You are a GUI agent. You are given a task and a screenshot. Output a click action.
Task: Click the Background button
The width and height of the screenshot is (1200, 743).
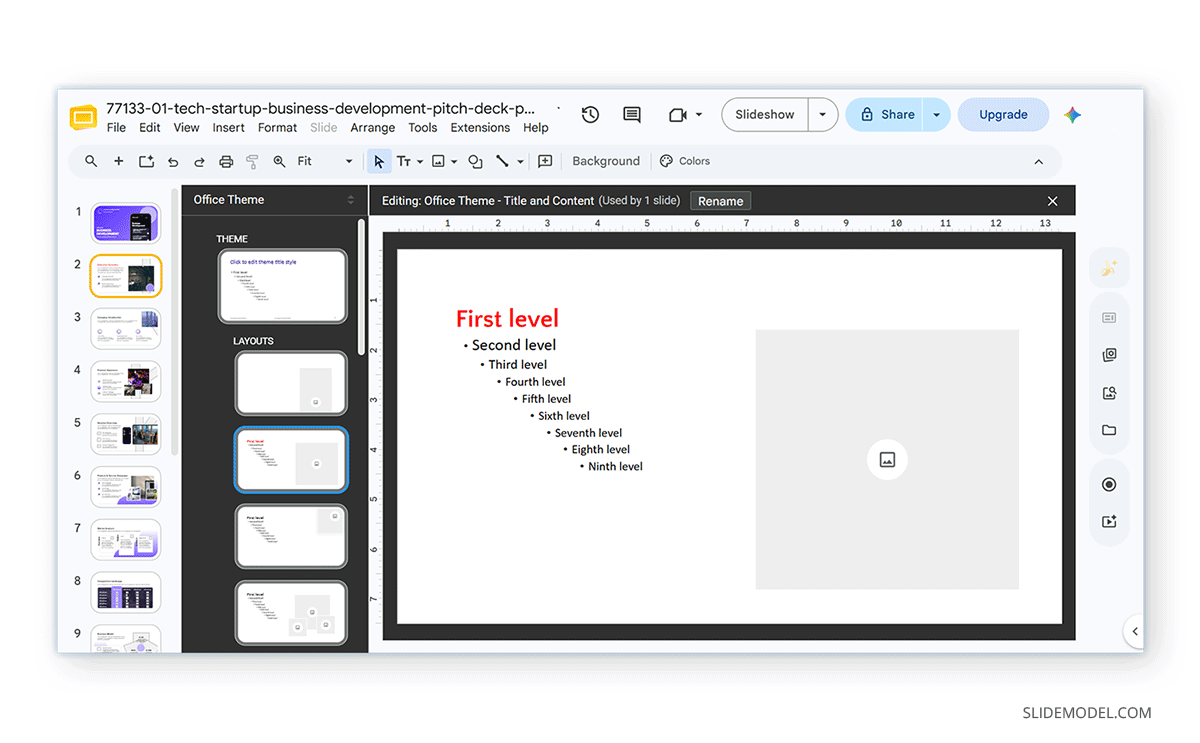(x=606, y=161)
